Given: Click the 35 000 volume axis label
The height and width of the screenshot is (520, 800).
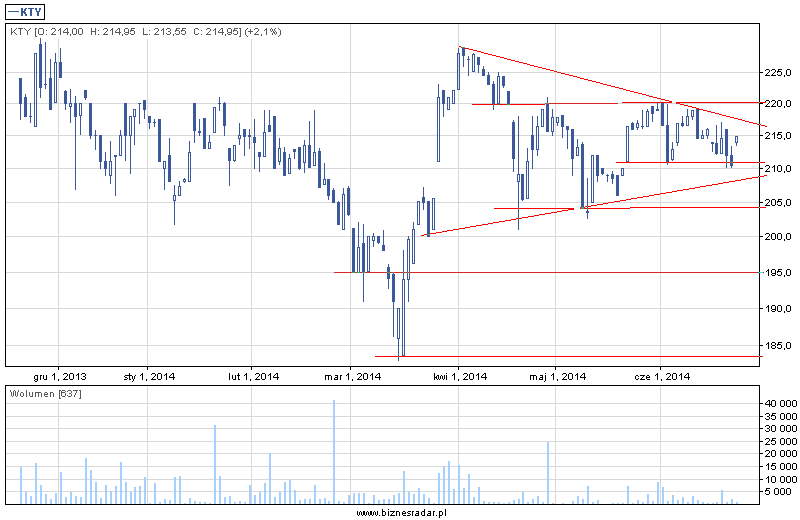Looking at the screenshot, I should click(x=781, y=416).
